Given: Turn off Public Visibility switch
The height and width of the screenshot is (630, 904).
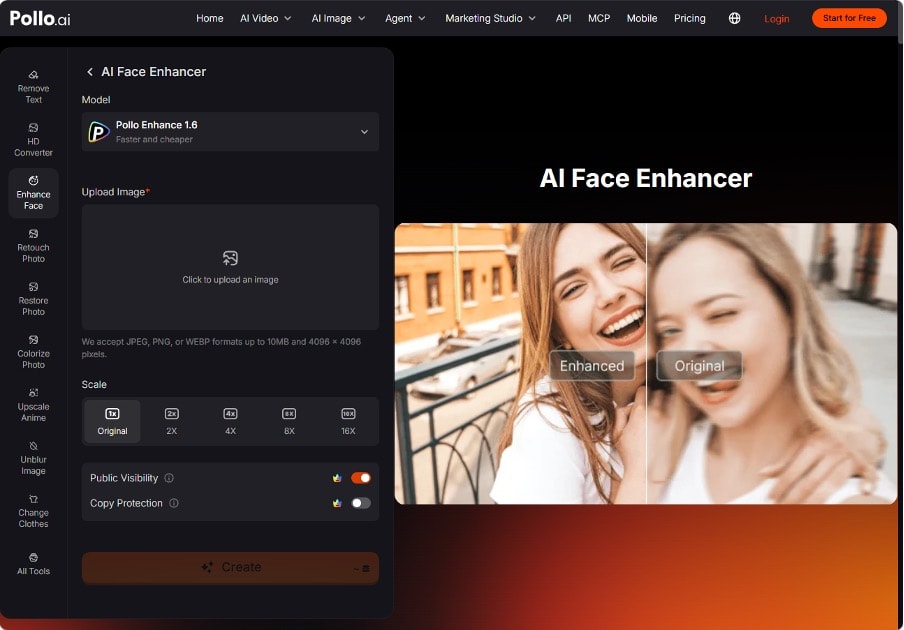Looking at the screenshot, I should [361, 478].
